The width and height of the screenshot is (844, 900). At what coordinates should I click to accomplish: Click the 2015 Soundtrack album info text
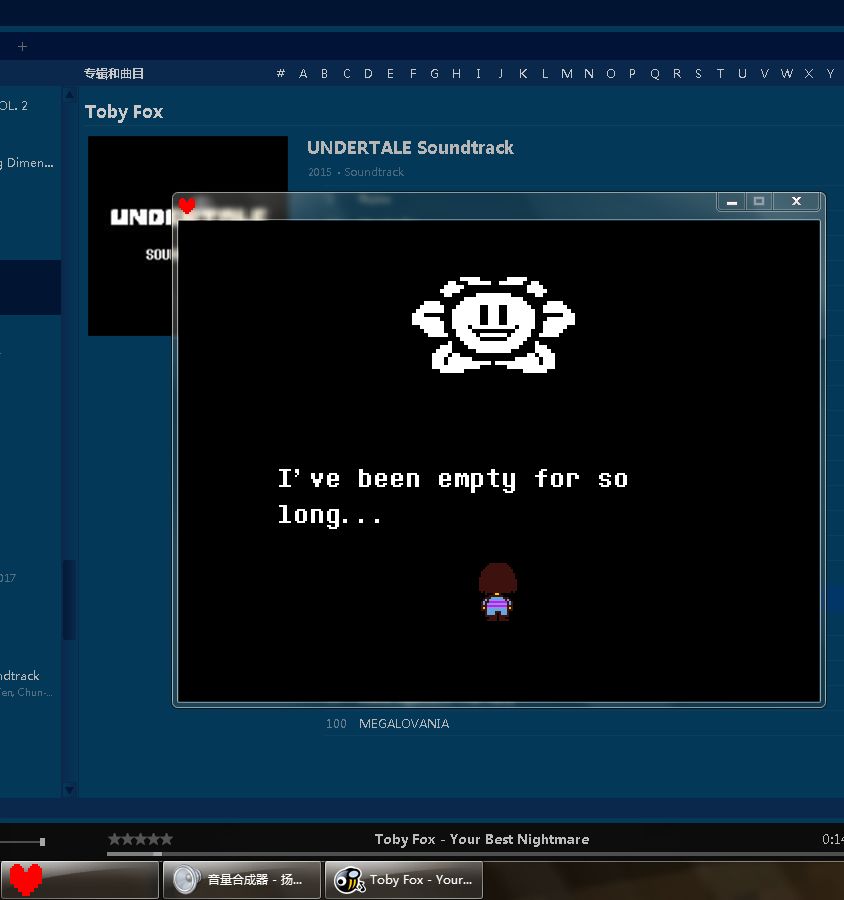point(355,172)
